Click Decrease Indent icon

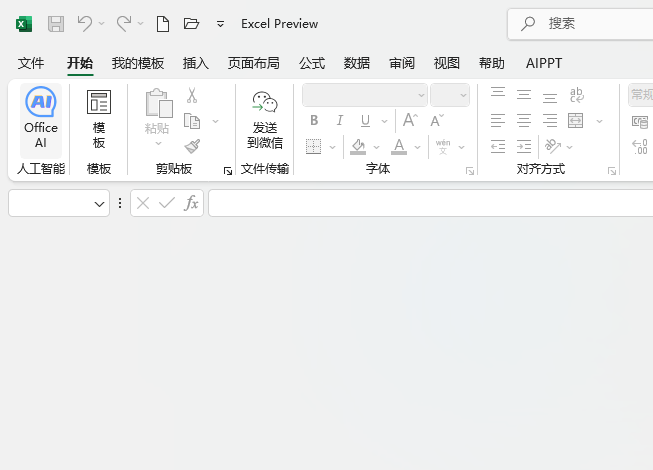498,147
